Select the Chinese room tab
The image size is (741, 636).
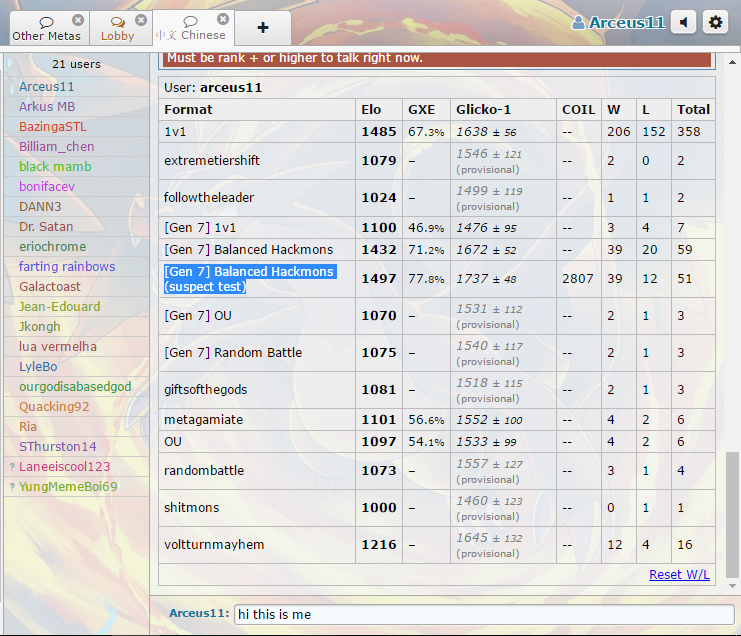[190, 29]
